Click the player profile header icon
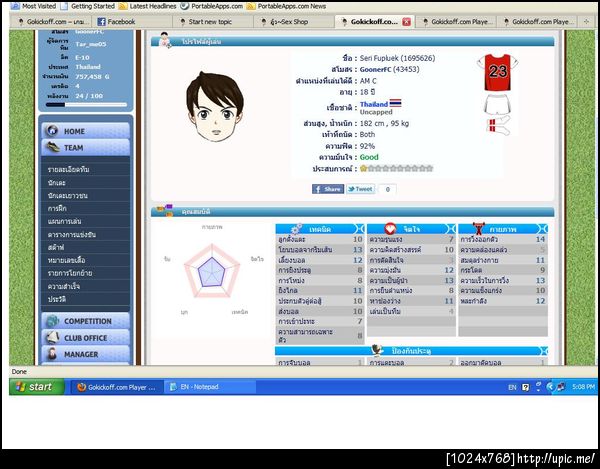Viewport: 600px width, 469px height. click(165, 40)
